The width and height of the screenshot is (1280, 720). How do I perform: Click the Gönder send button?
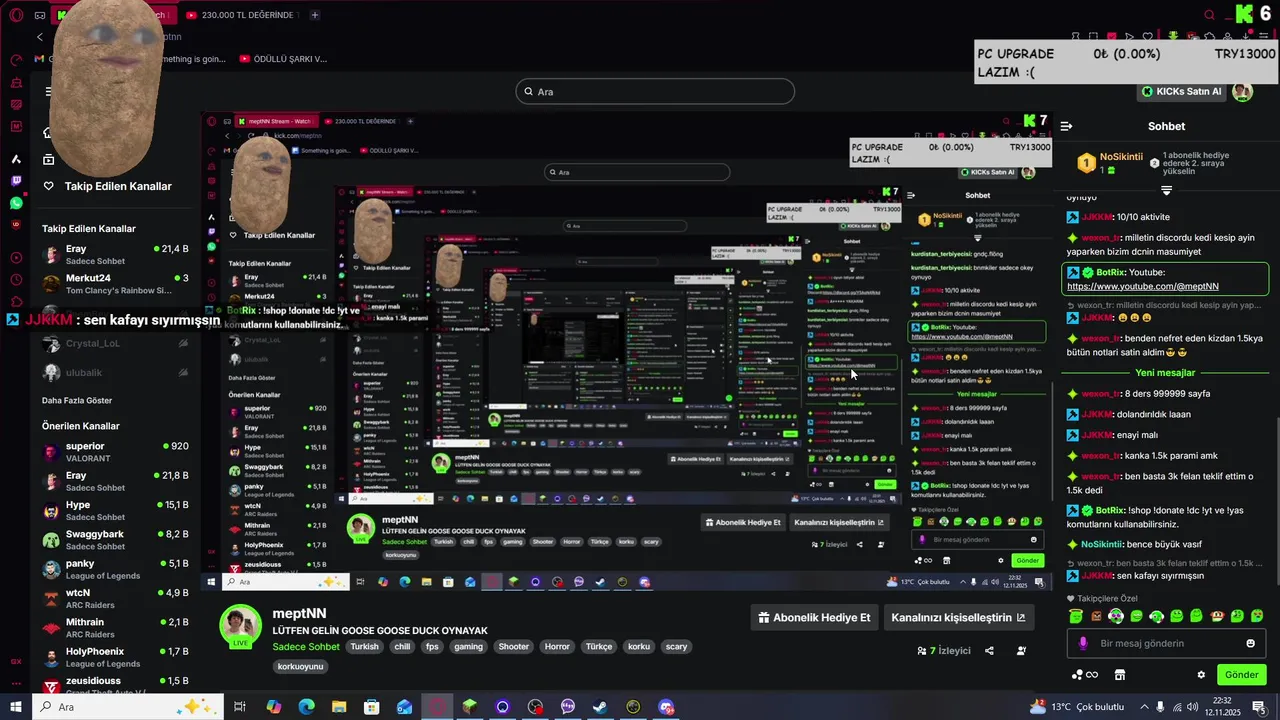coord(1241,675)
